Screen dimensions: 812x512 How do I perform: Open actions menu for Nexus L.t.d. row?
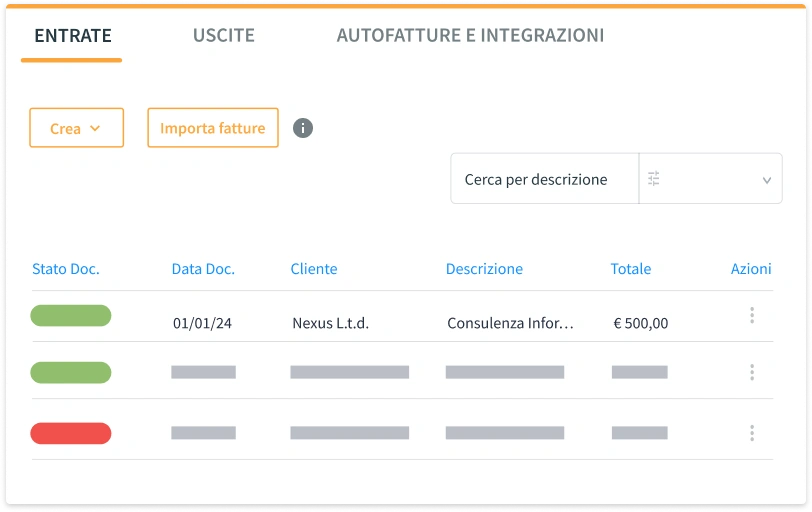[751, 316]
